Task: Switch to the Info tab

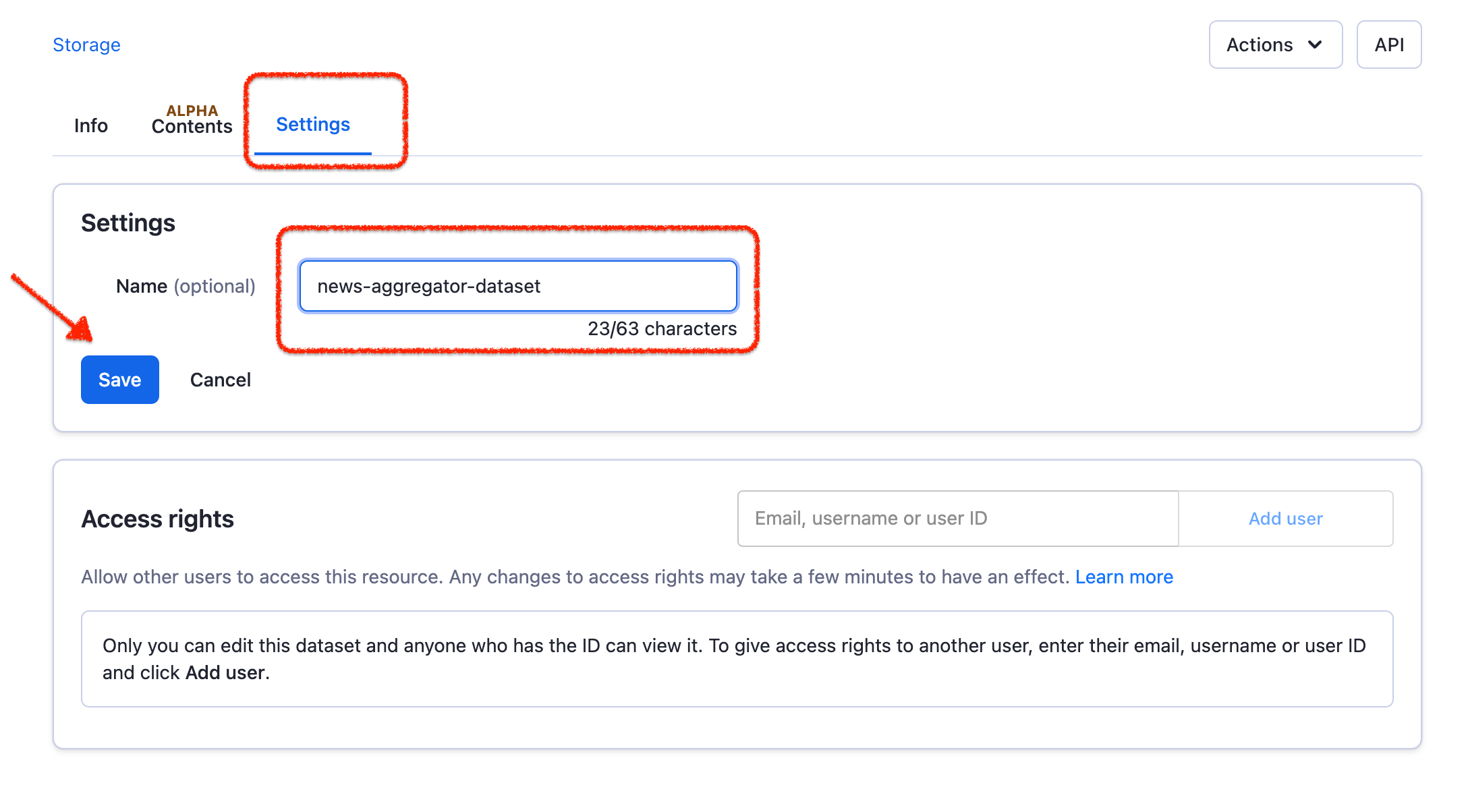Action: point(90,125)
